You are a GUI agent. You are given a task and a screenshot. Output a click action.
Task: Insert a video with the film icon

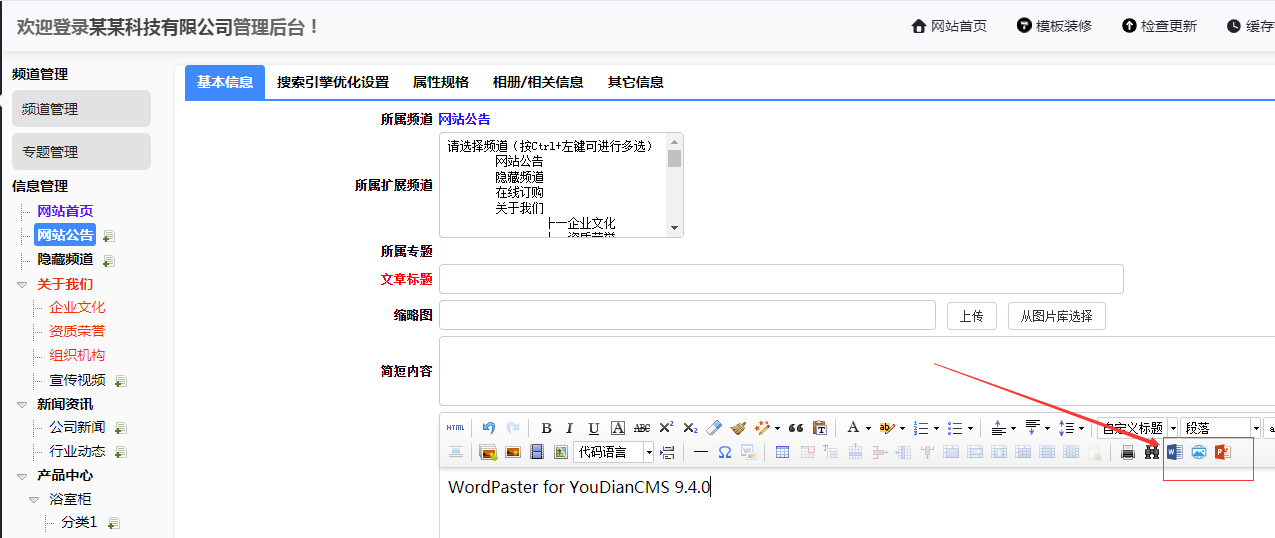point(537,452)
